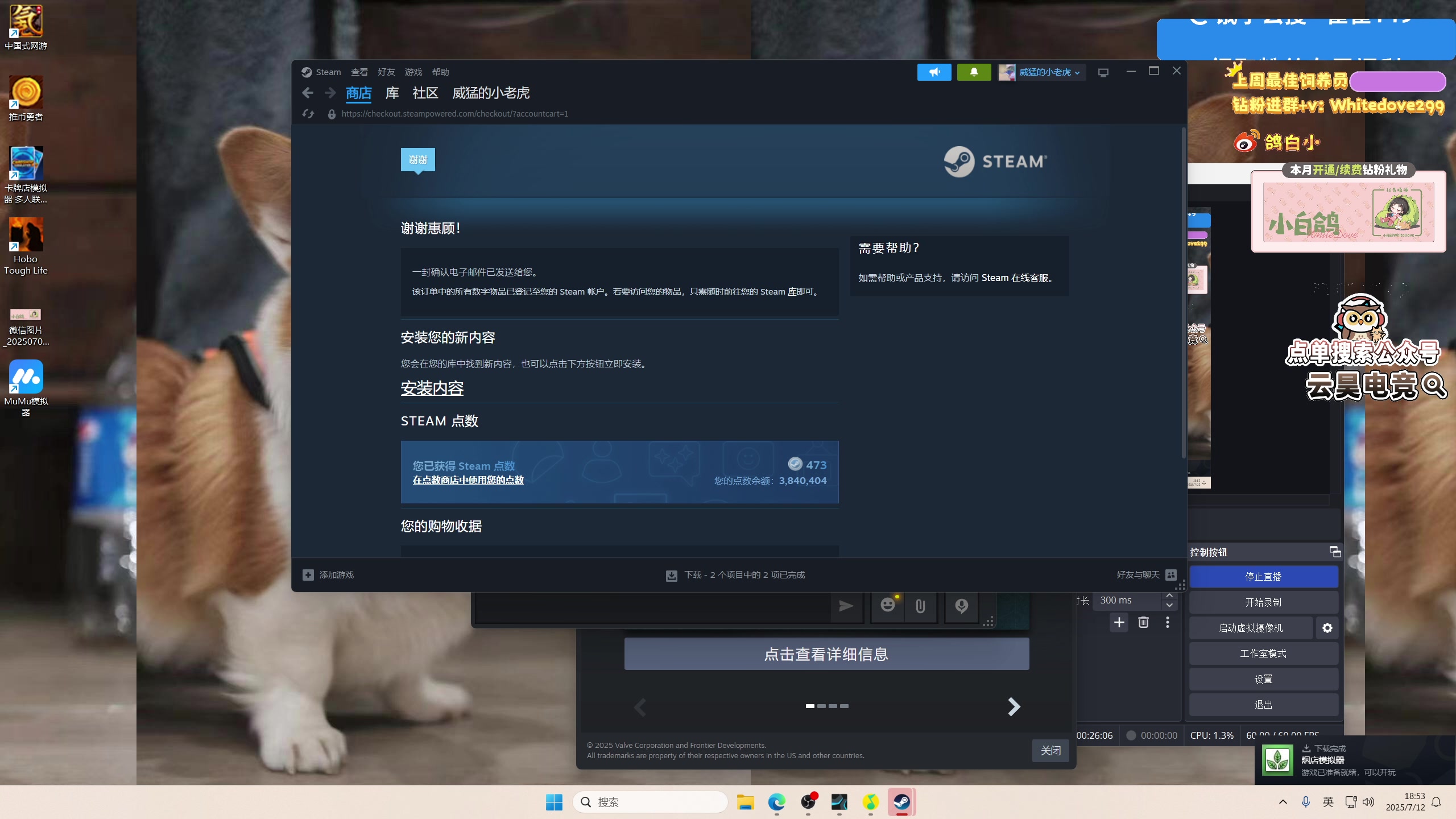This screenshot has width=1456, height=819.
Task: Open virtual camera settings gear
Action: click(x=1327, y=628)
